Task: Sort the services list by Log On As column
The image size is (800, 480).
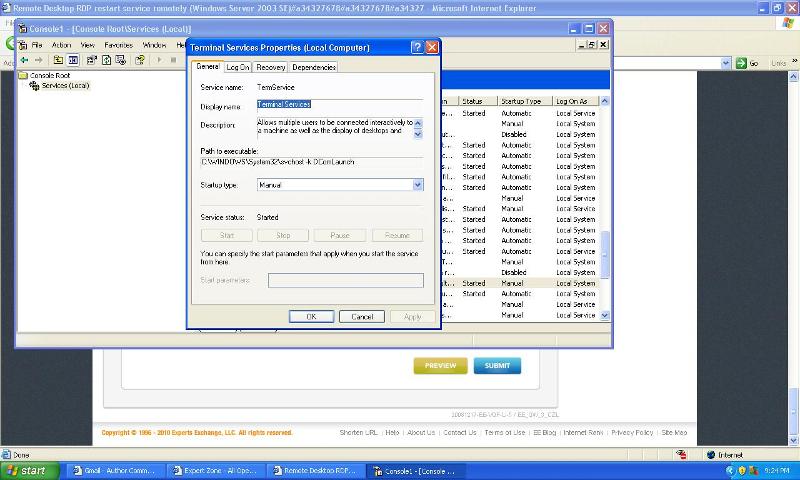Action: (576, 102)
